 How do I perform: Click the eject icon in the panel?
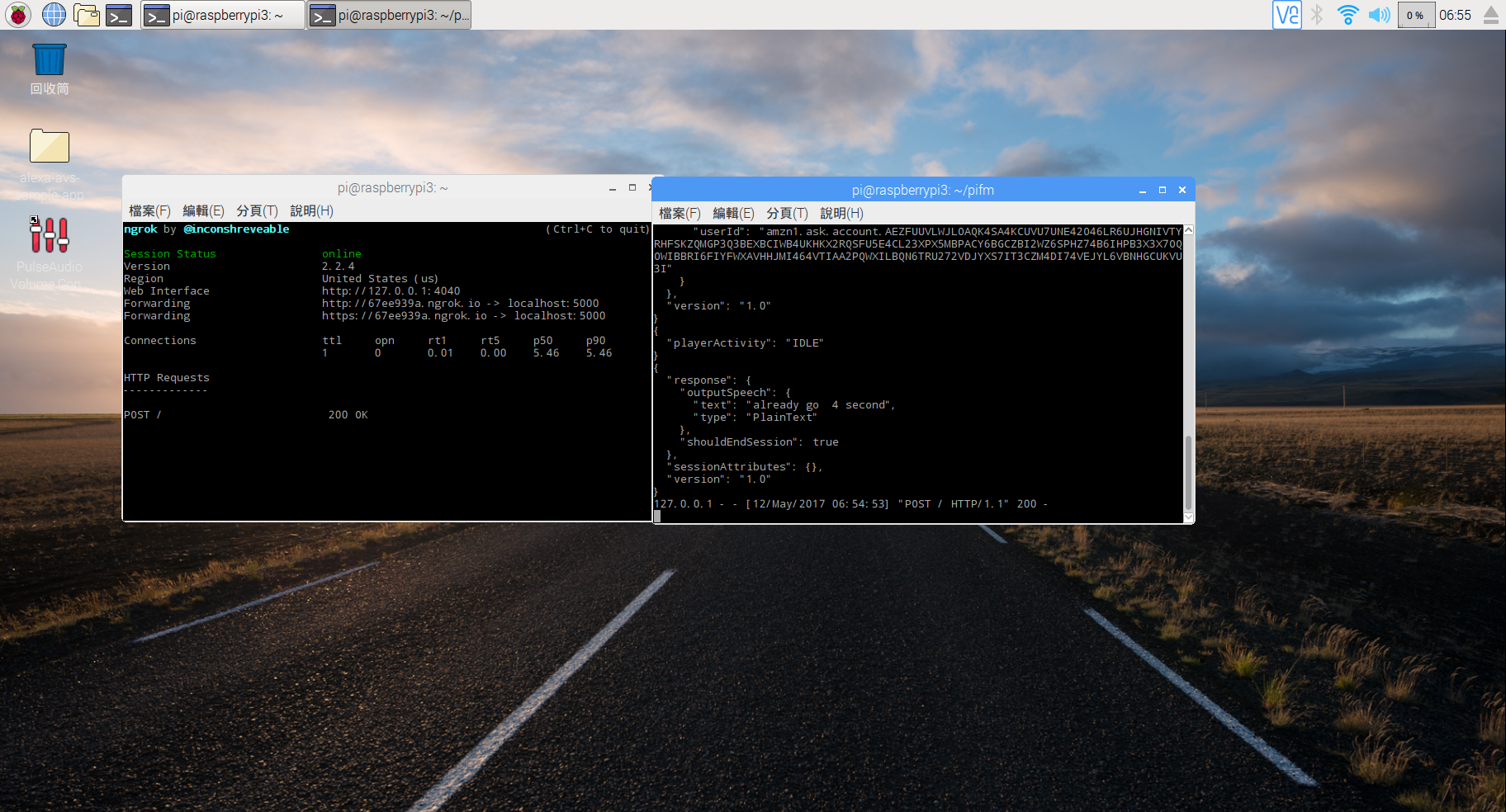pos(1491,15)
